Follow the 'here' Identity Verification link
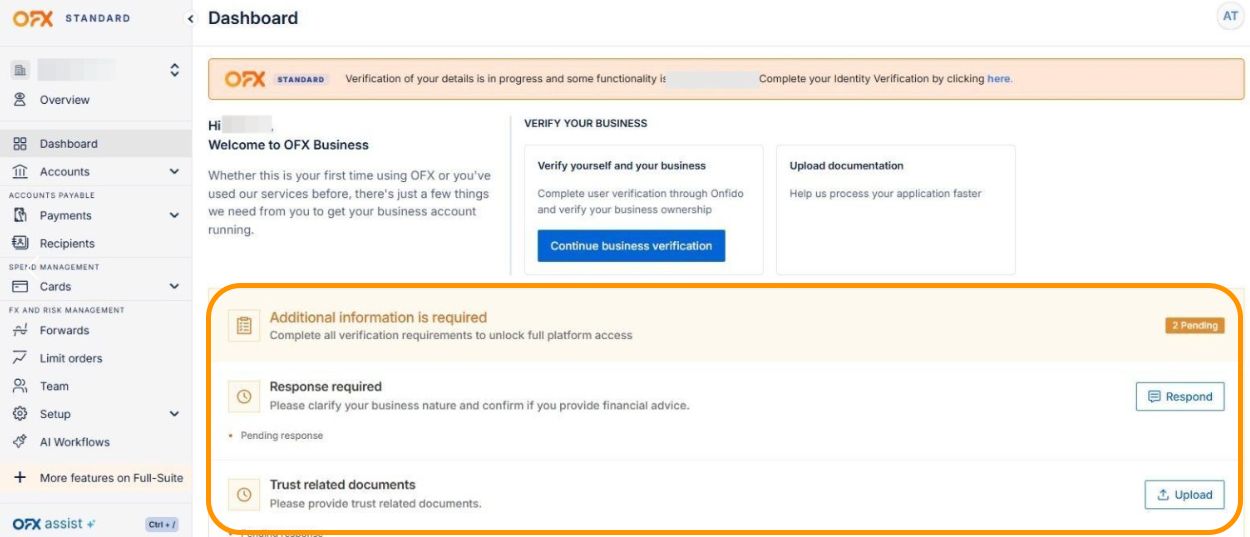Viewport: 1250px width, 537px height. click(x=998, y=79)
